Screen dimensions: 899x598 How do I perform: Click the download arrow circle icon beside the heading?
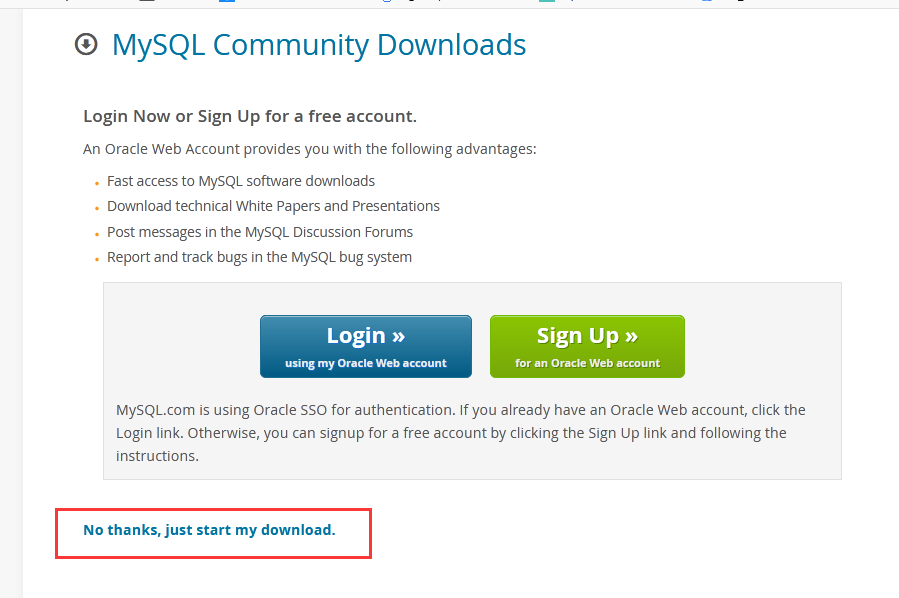[x=86, y=45]
